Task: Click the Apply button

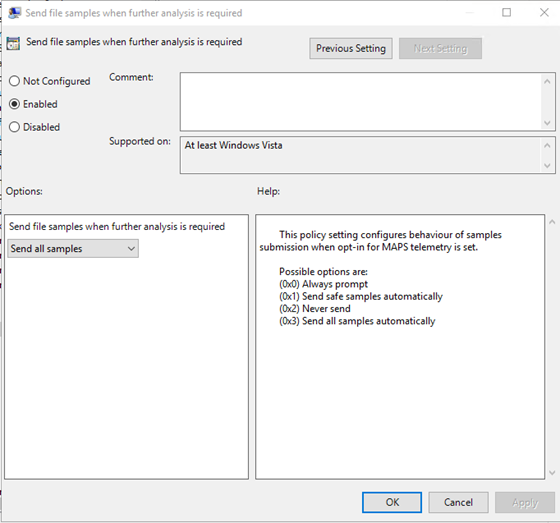Action: 525,502
